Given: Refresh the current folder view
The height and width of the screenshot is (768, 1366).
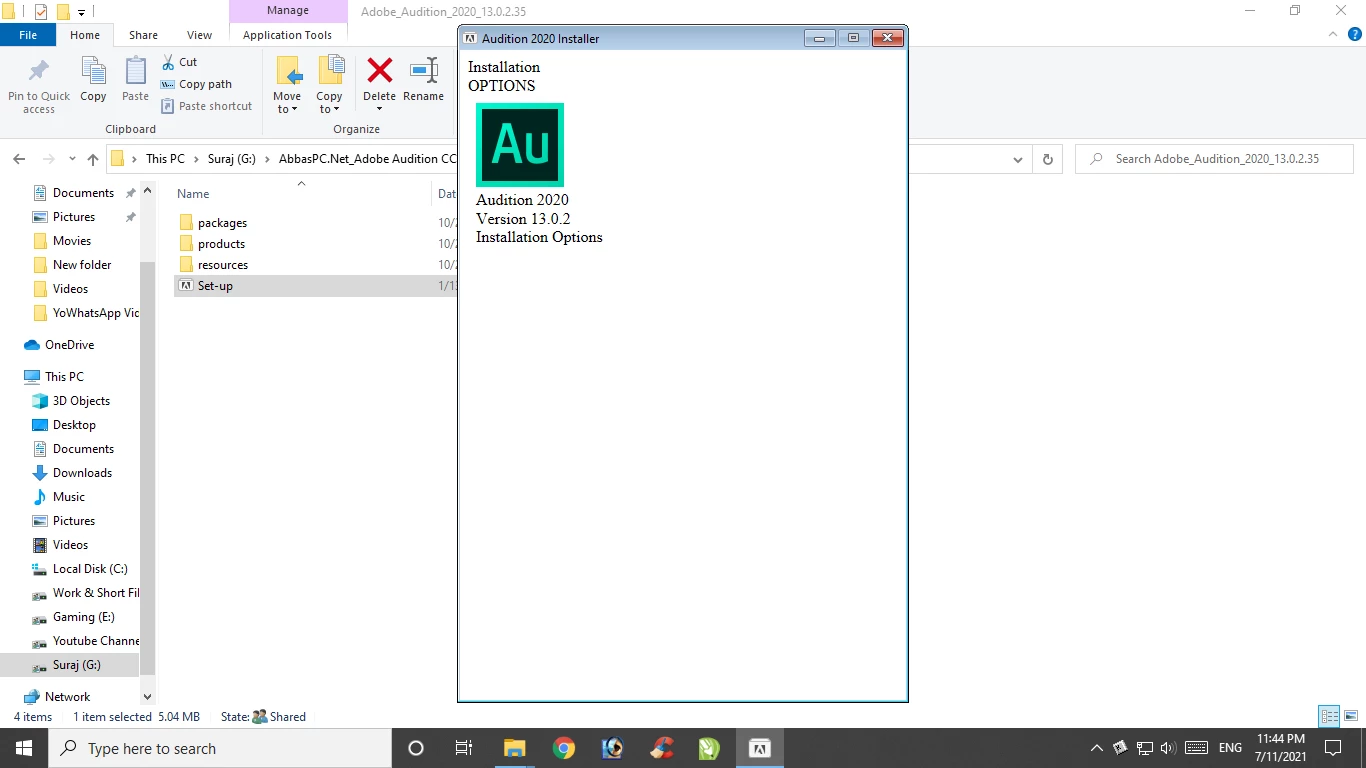Looking at the screenshot, I should [1047, 159].
